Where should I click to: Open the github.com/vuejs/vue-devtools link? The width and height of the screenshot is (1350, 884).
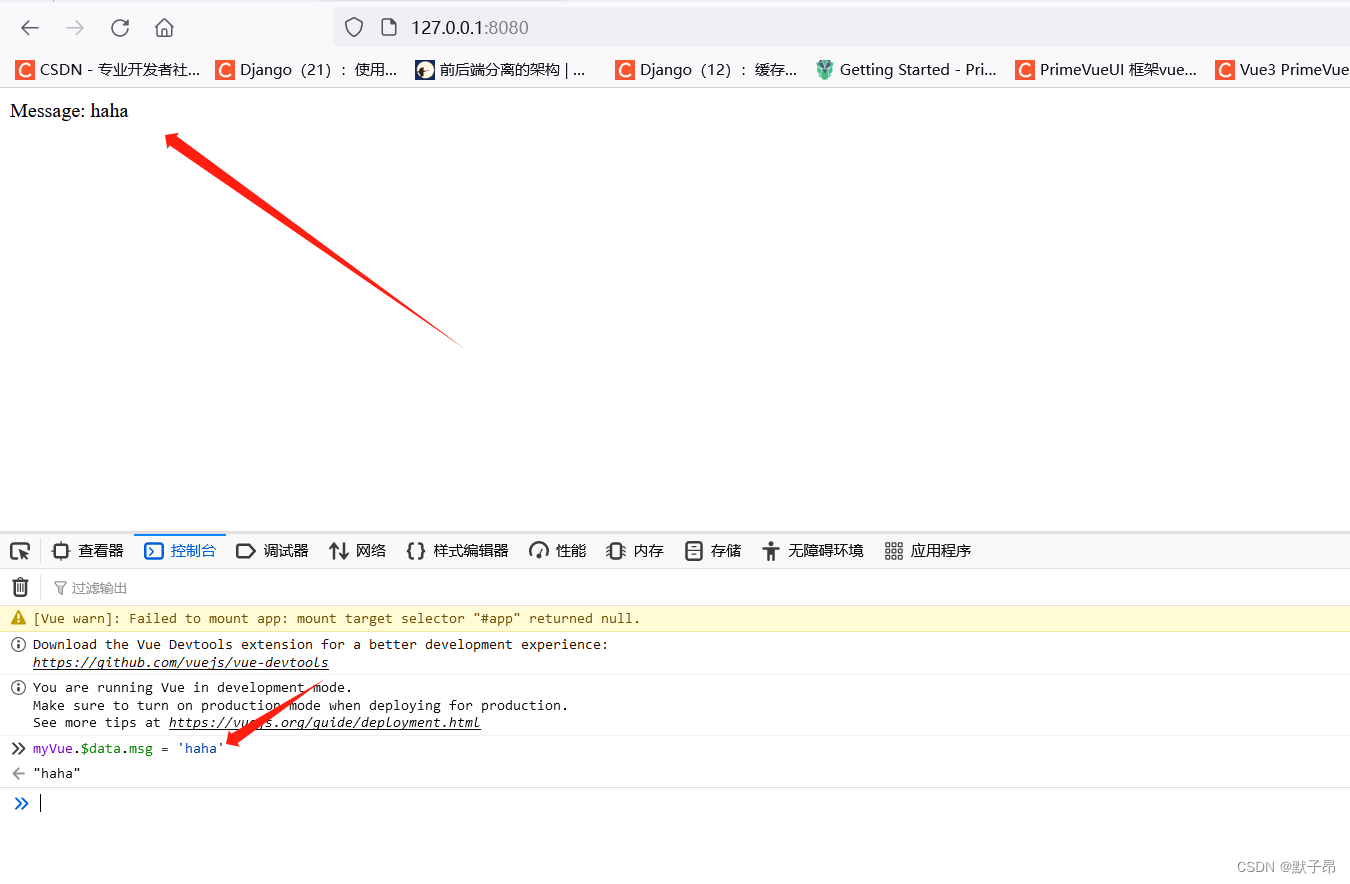[180, 662]
